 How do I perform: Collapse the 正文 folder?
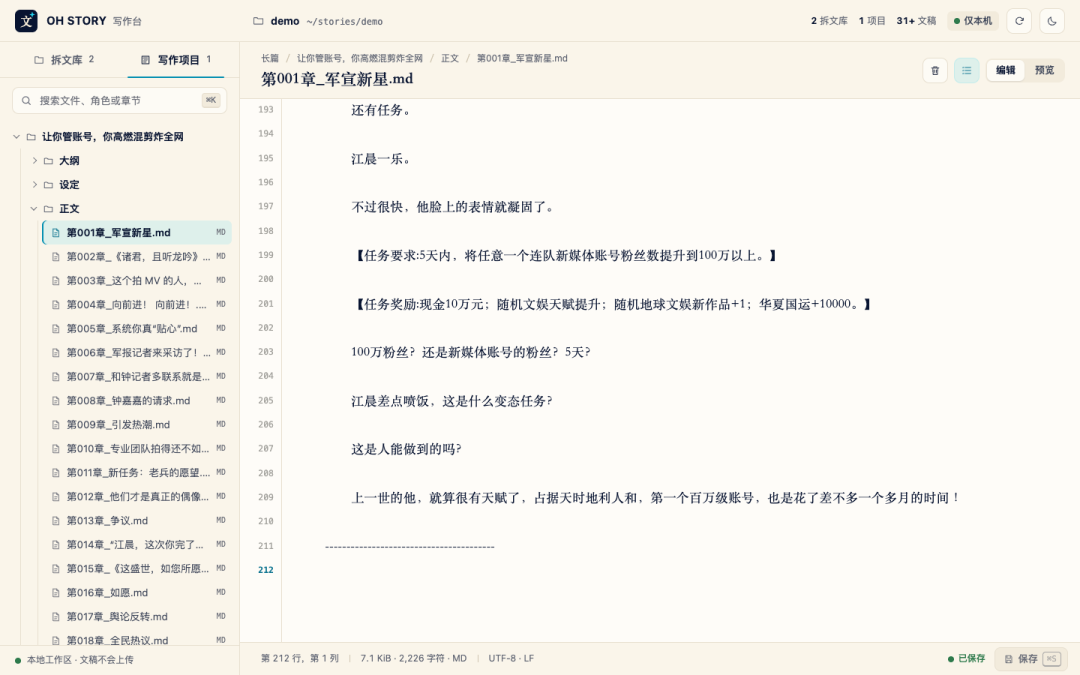click(34, 209)
